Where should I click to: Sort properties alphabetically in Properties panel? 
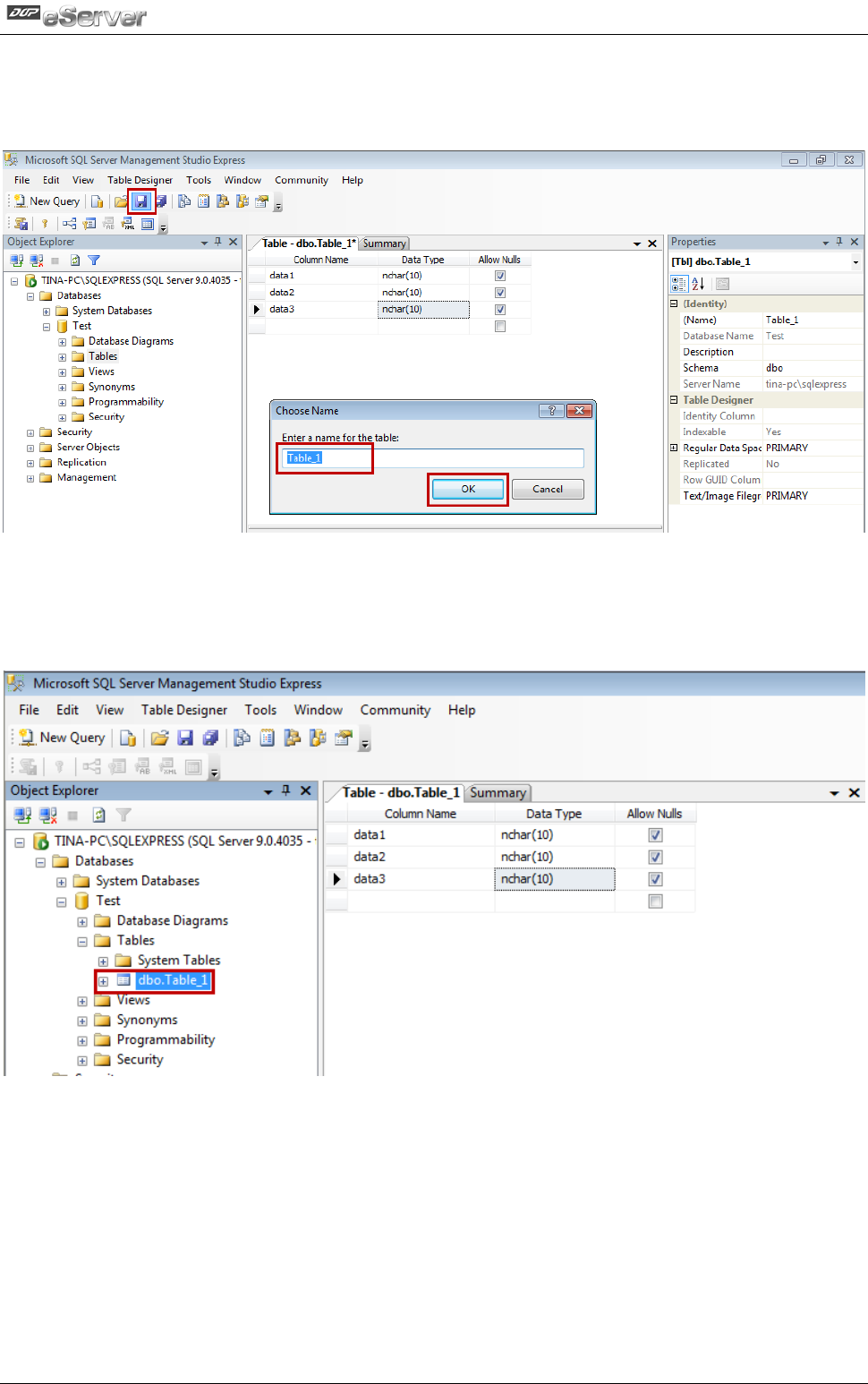pyautogui.click(x=698, y=284)
